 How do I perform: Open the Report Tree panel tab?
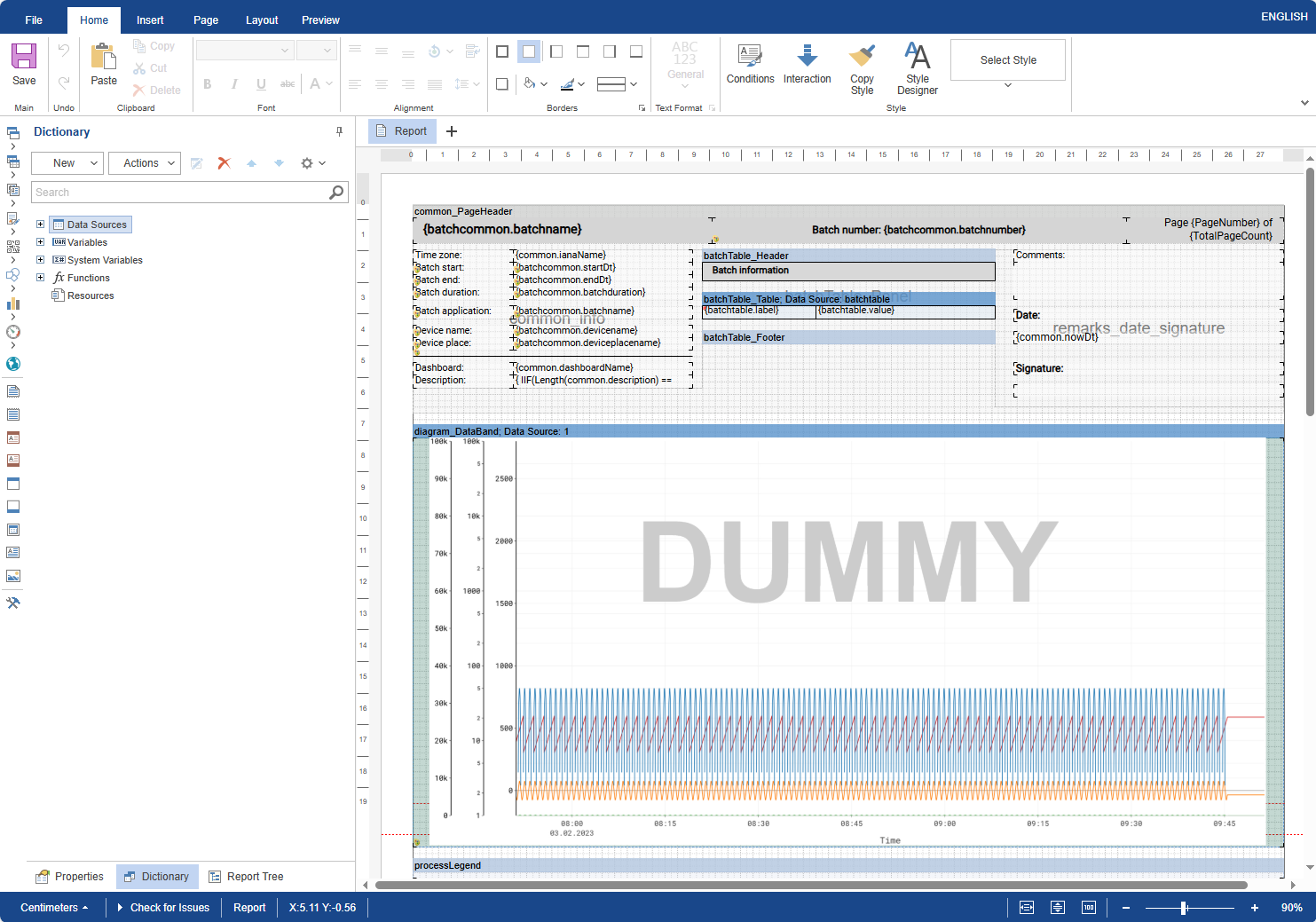point(246,877)
